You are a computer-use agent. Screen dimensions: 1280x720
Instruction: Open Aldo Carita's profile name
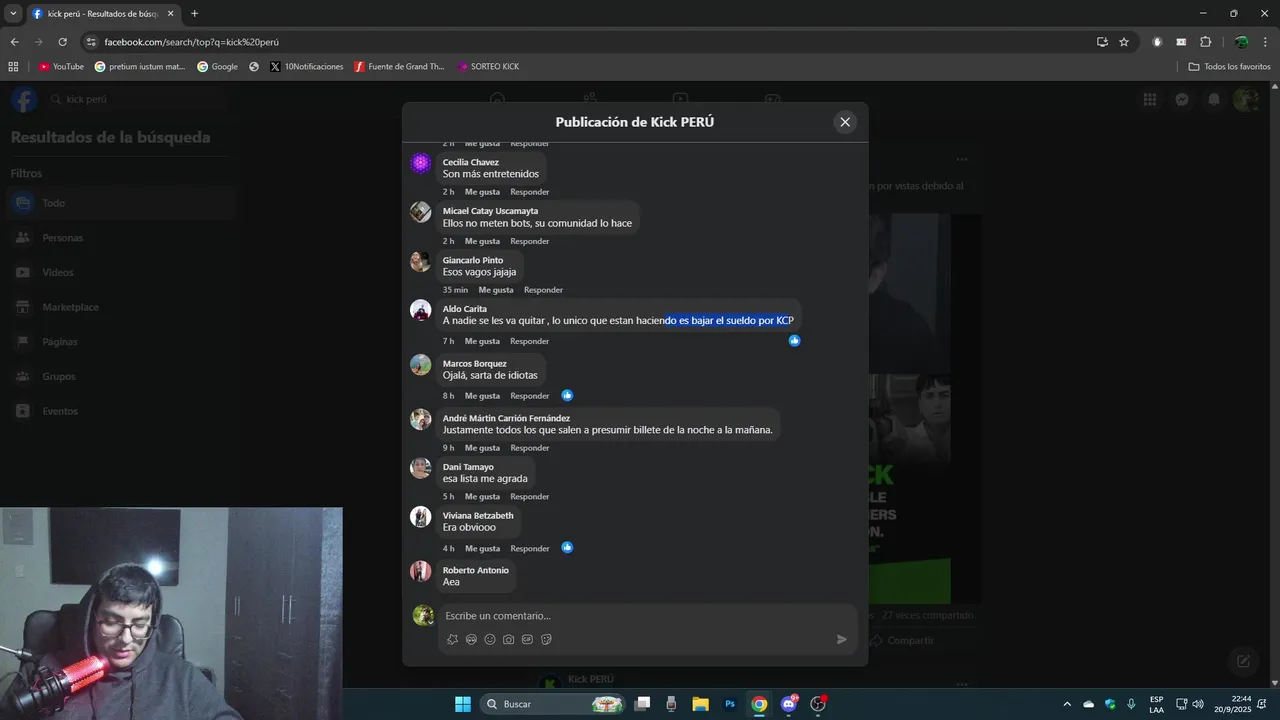[x=465, y=309]
